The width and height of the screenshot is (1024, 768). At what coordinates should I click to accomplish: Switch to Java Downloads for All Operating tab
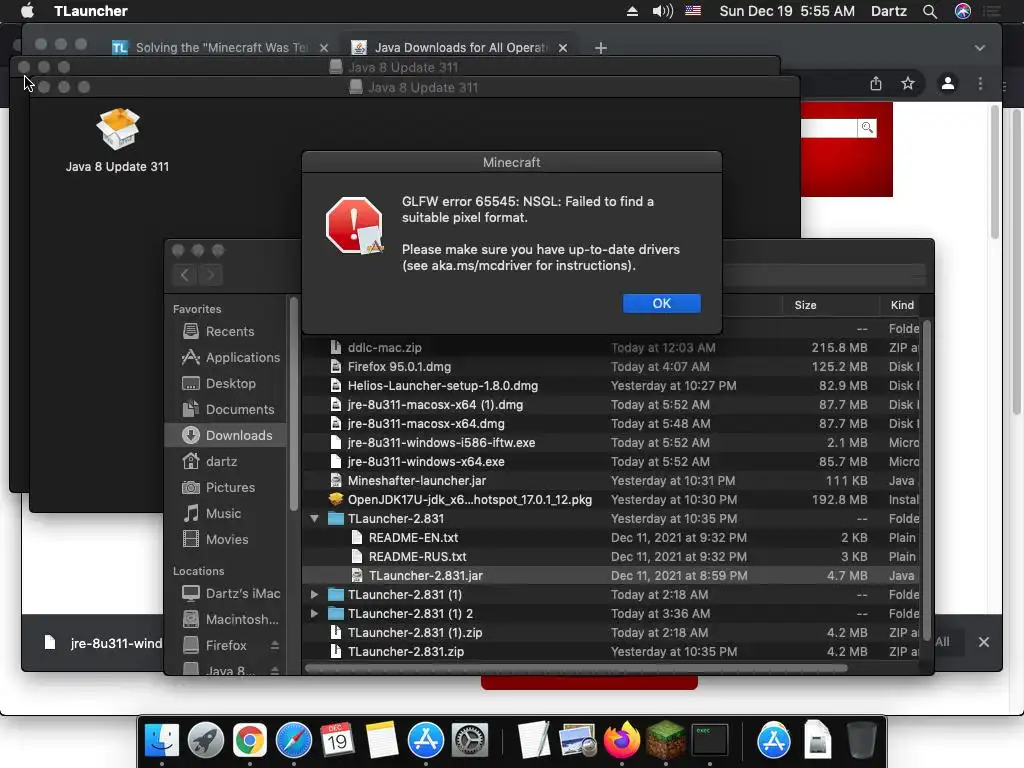click(x=459, y=48)
